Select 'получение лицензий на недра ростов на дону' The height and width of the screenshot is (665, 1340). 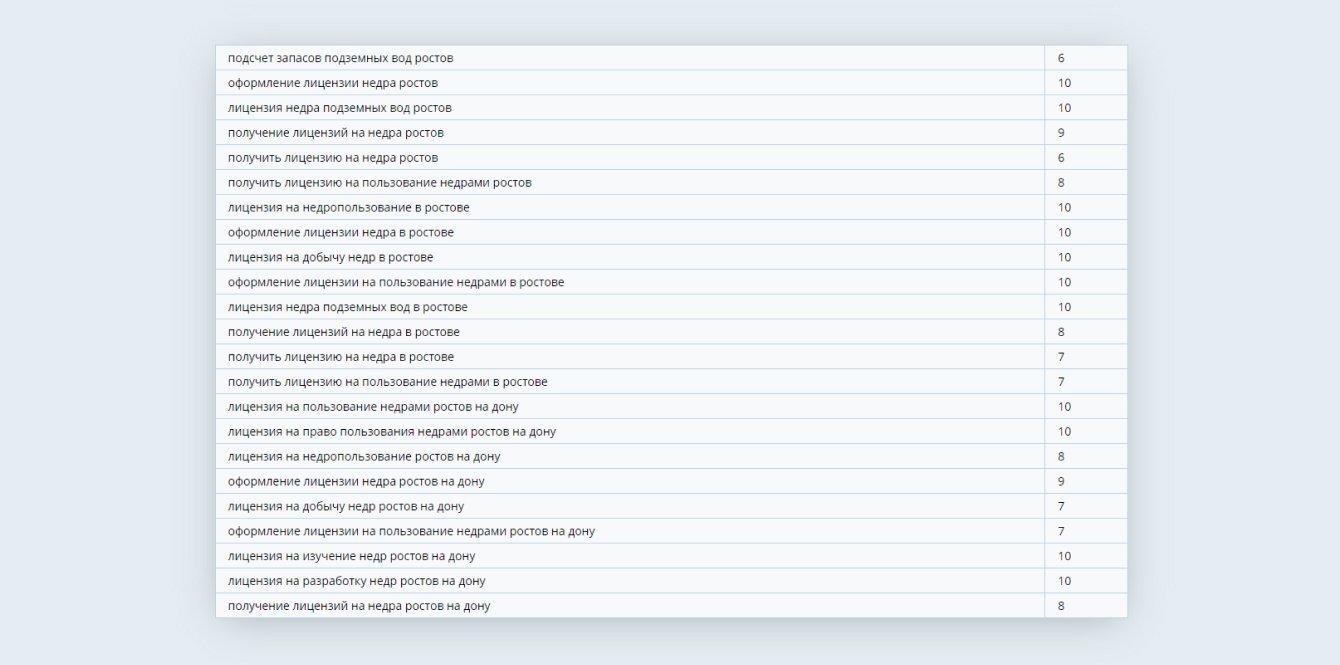coord(359,606)
